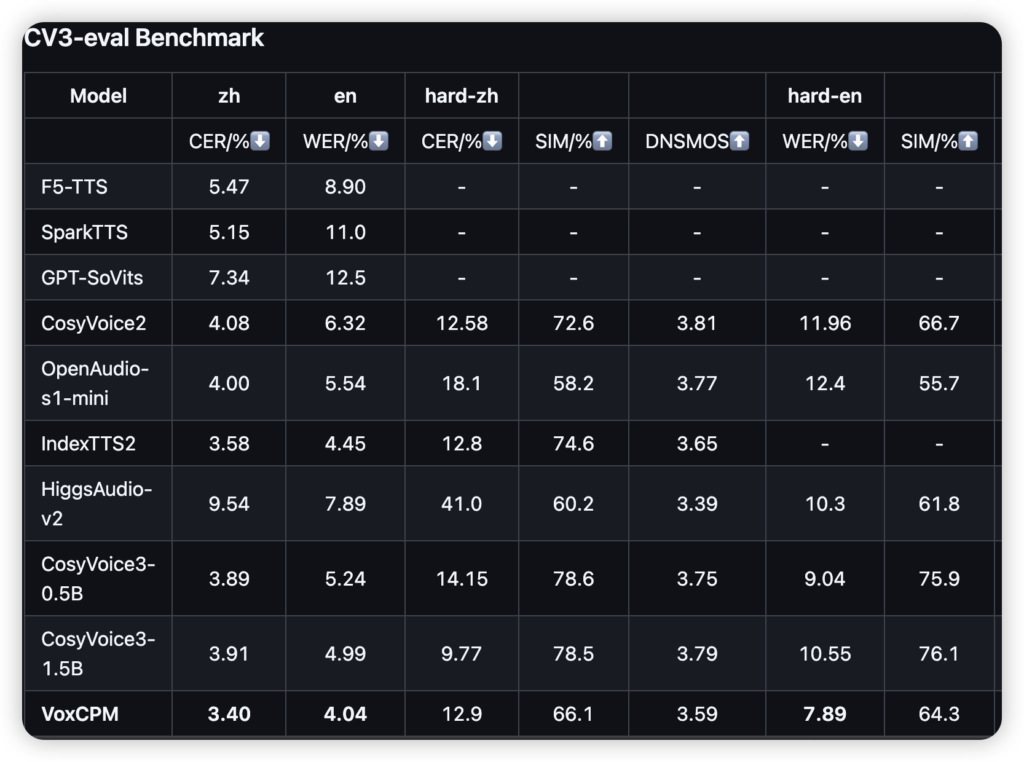Select the bold "VoxCPM" model name
This screenshot has width=1024, height=762.
(80, 714)
